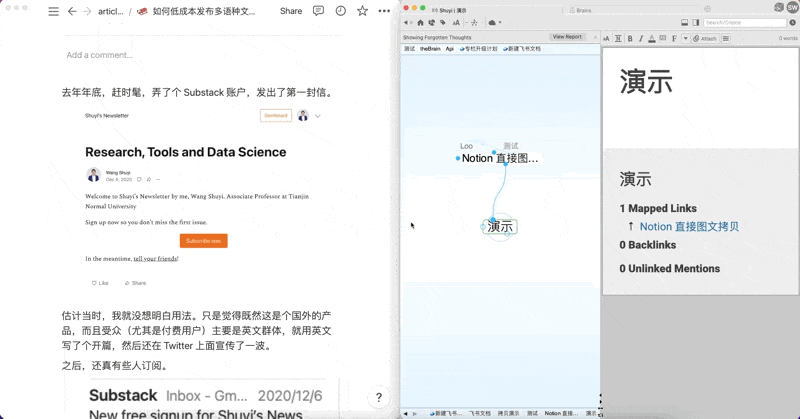The width and height of the screenshot is (800, 419).
Task: Click the 'articl...' breadcrumb in Notion
Action: click(111, 11)
